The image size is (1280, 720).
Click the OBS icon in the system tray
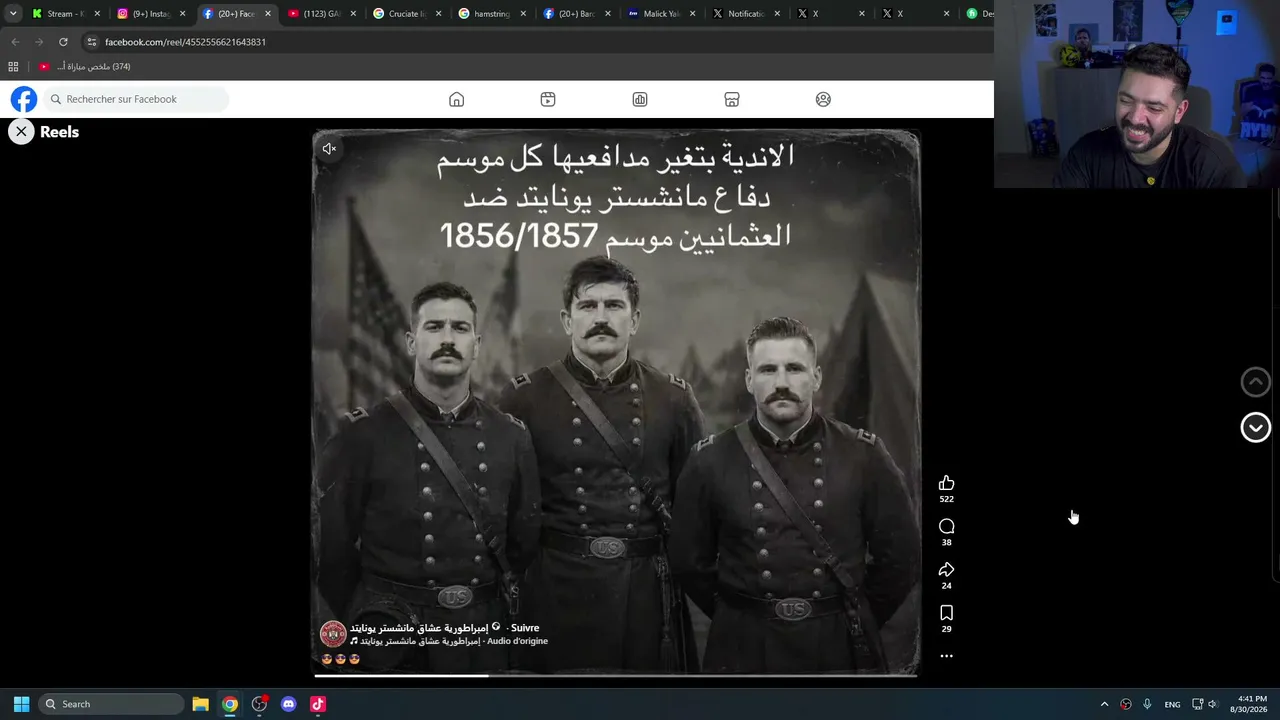pos(1126,704)
